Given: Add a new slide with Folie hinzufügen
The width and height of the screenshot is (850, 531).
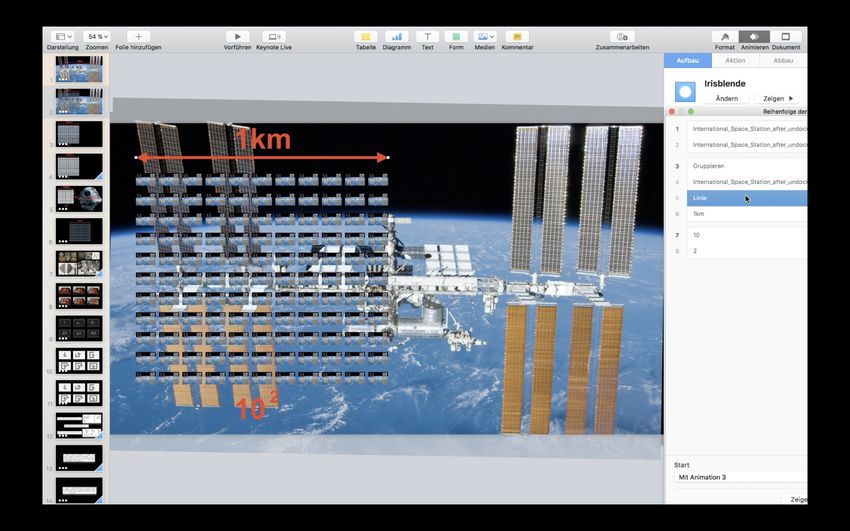Looking at the screenshot, I should coord(138,36).
